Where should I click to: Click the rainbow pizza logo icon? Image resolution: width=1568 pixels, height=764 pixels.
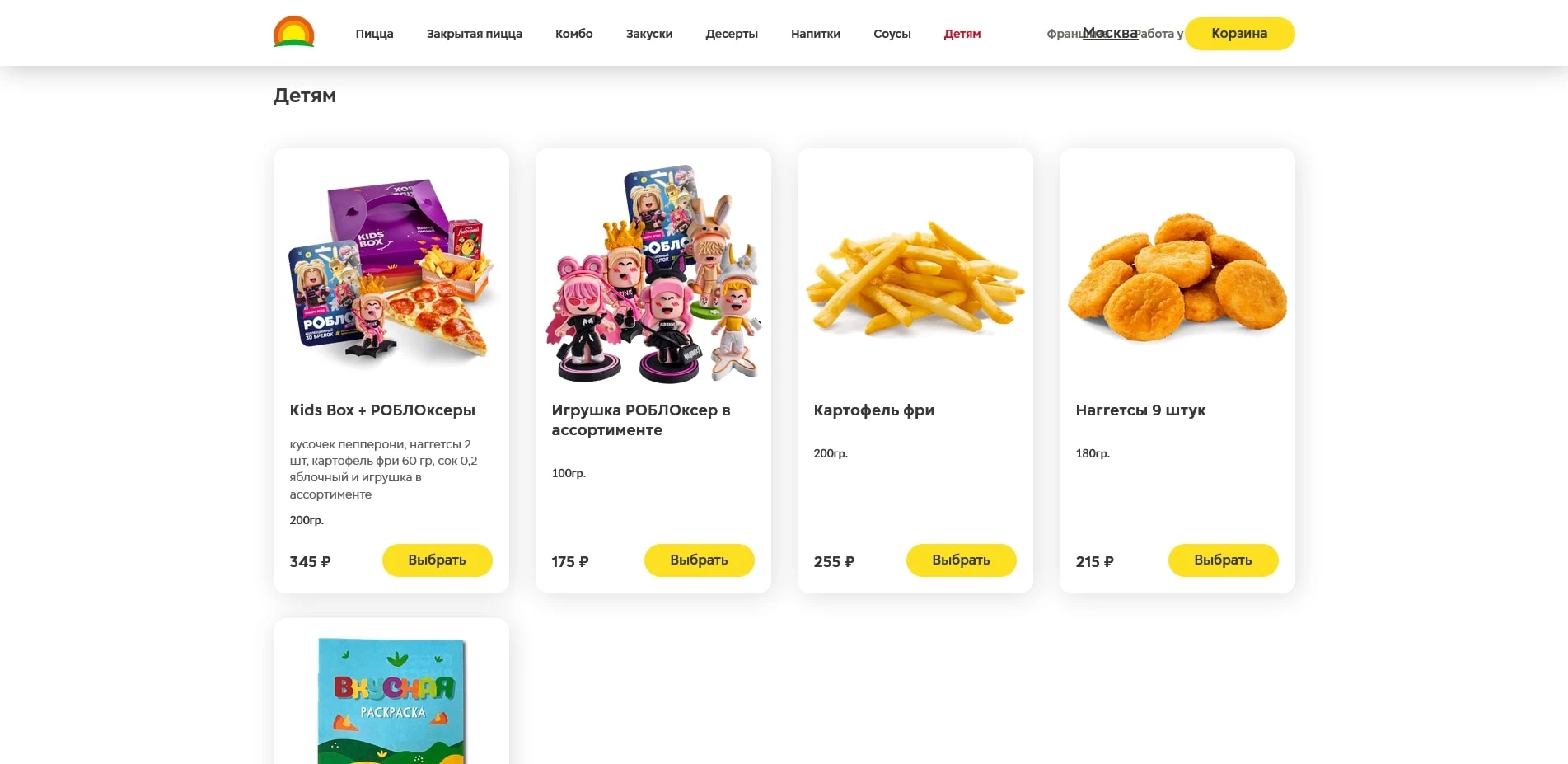[x=293, y=32]
